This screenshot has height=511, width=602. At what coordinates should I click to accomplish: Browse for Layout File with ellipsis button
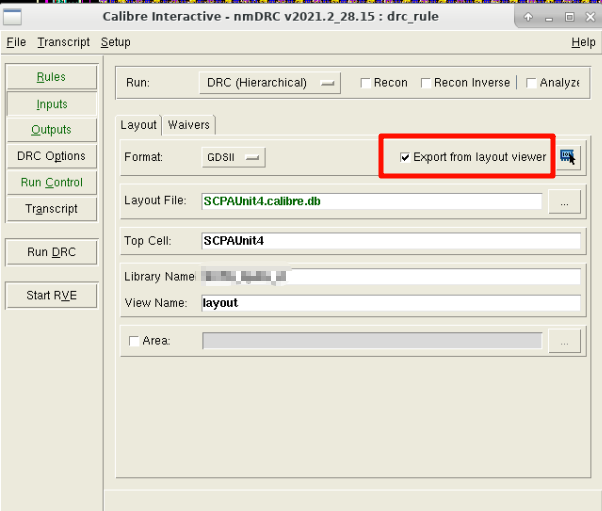coord(564,202)
